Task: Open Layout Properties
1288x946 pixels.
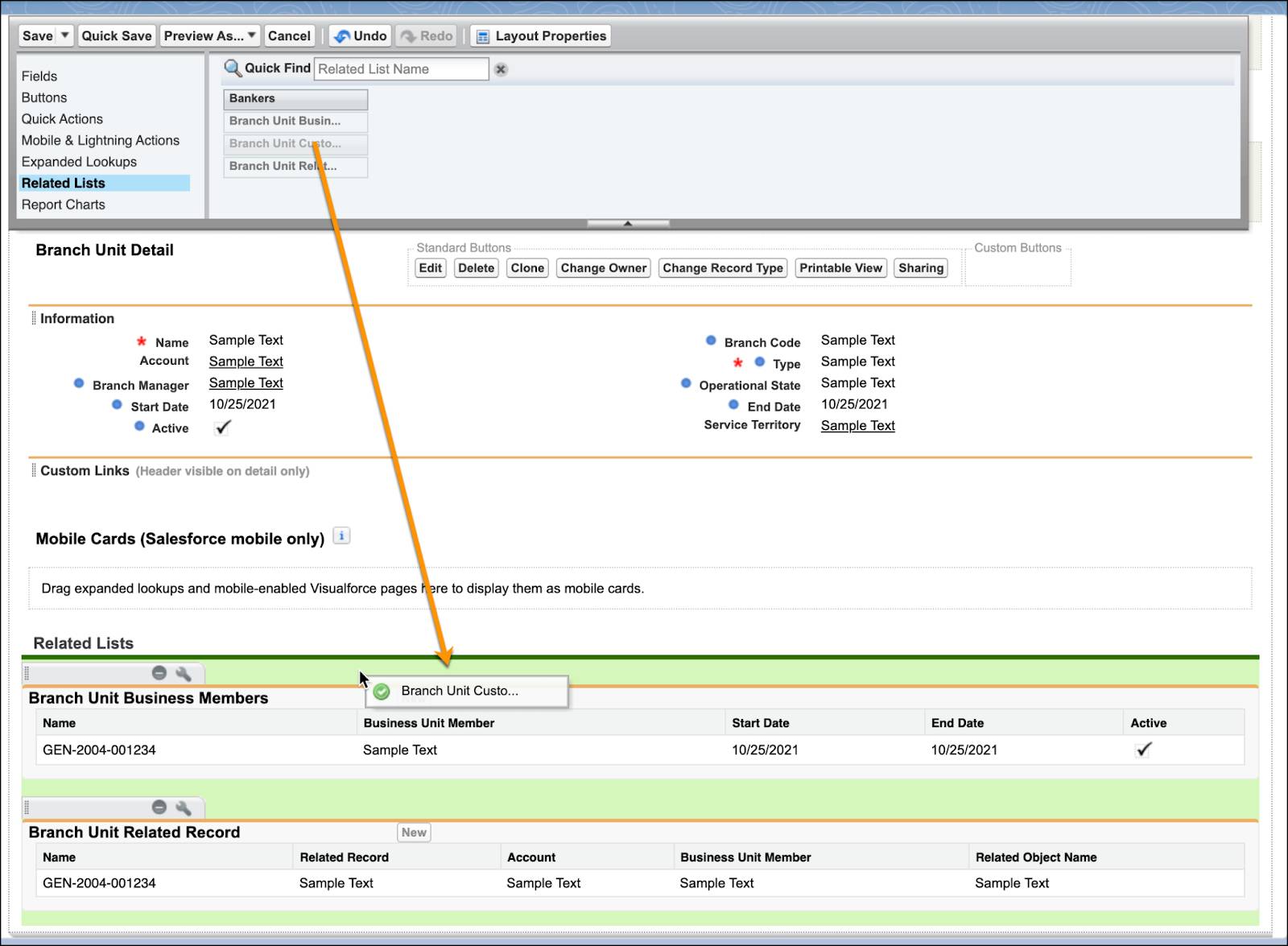Action: [539, 35]
